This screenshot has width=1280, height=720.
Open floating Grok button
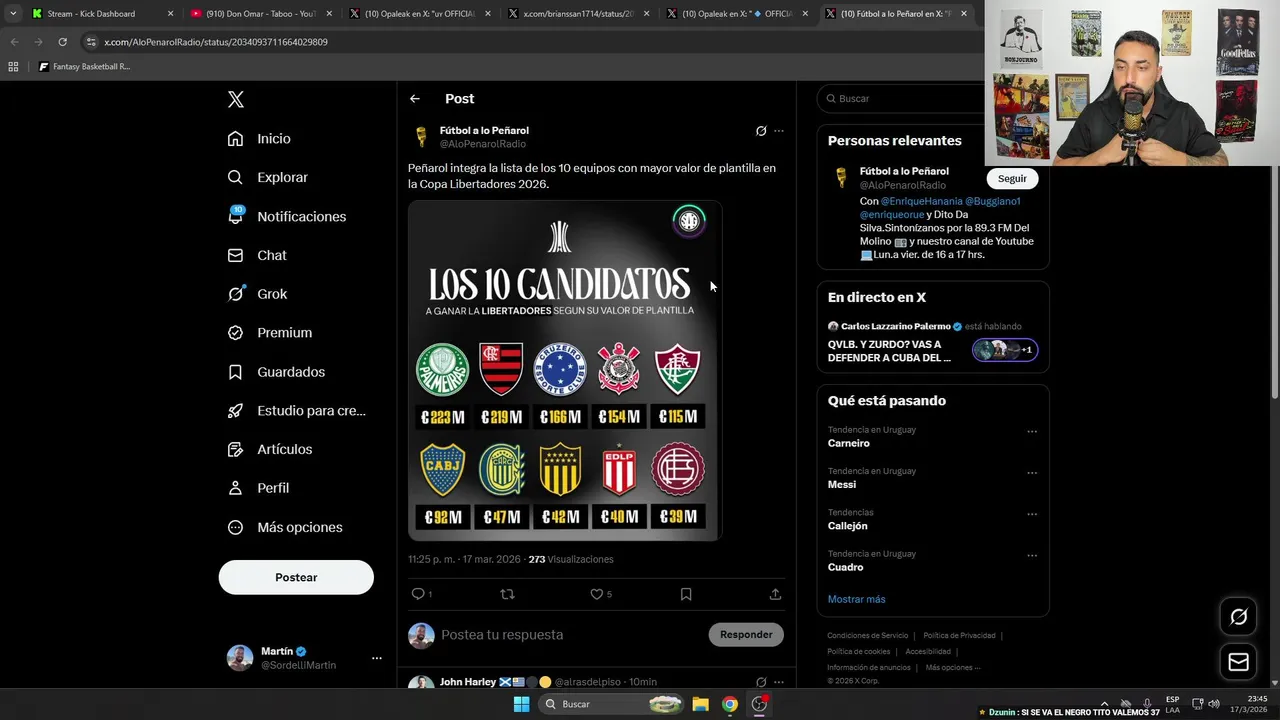[1238, 617]
